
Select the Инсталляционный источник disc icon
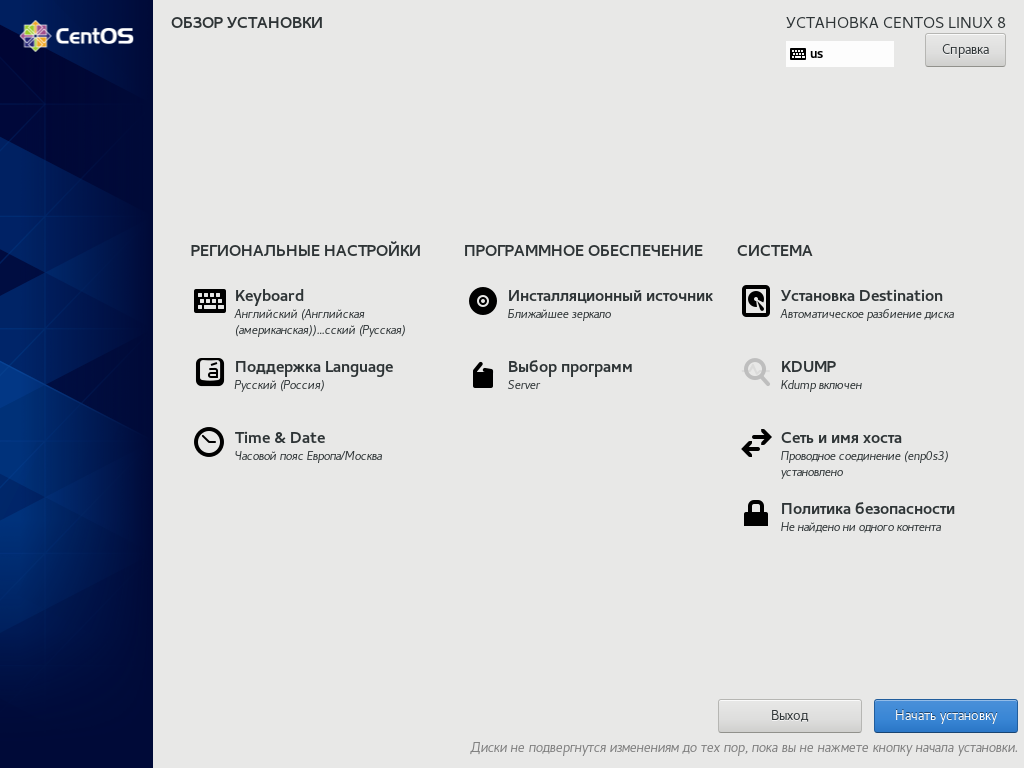483,301
